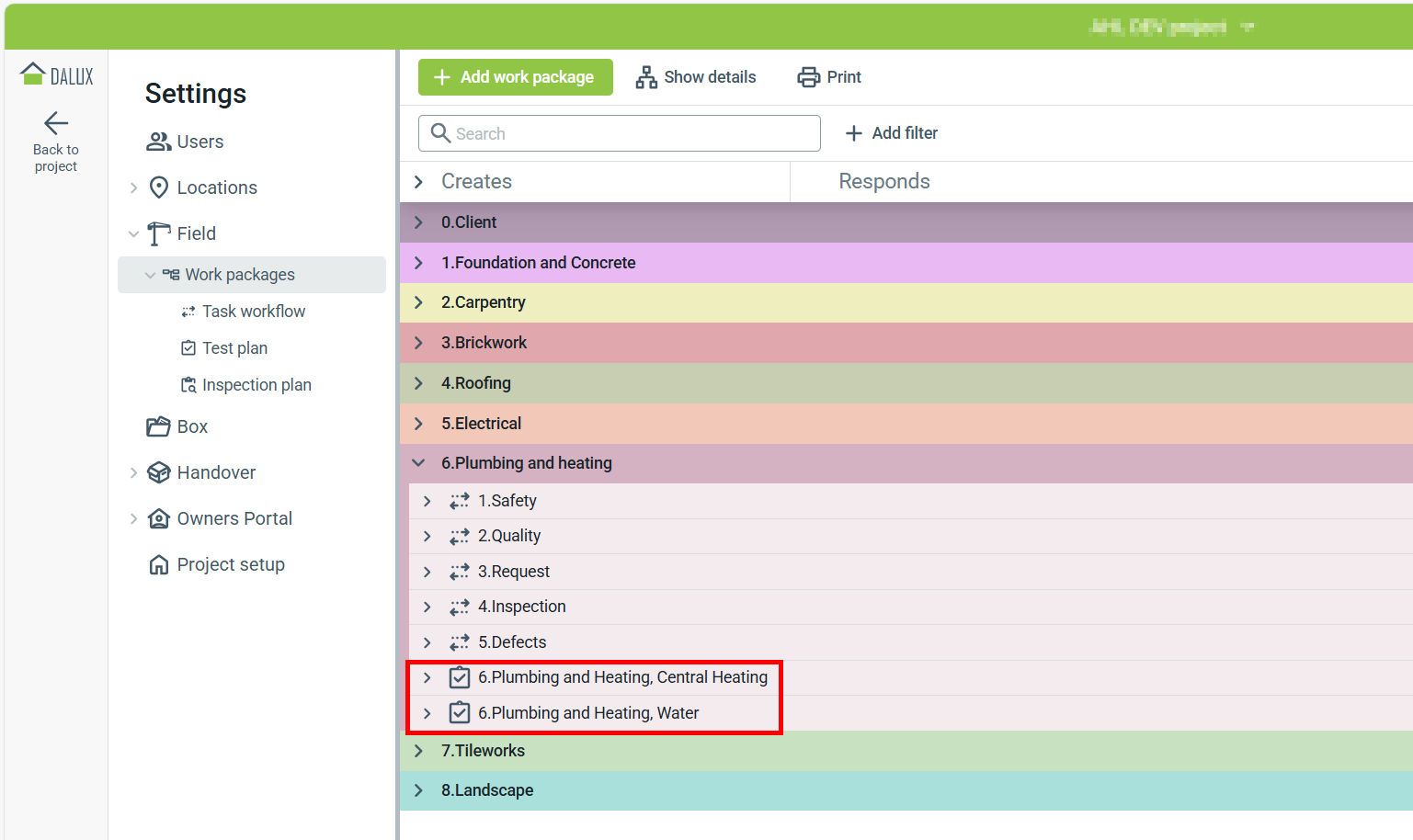This screenshot has height=840, width=1413.
Task: Click the Project setup house icon
Action: pyautogui.click(x=158, y=564)
